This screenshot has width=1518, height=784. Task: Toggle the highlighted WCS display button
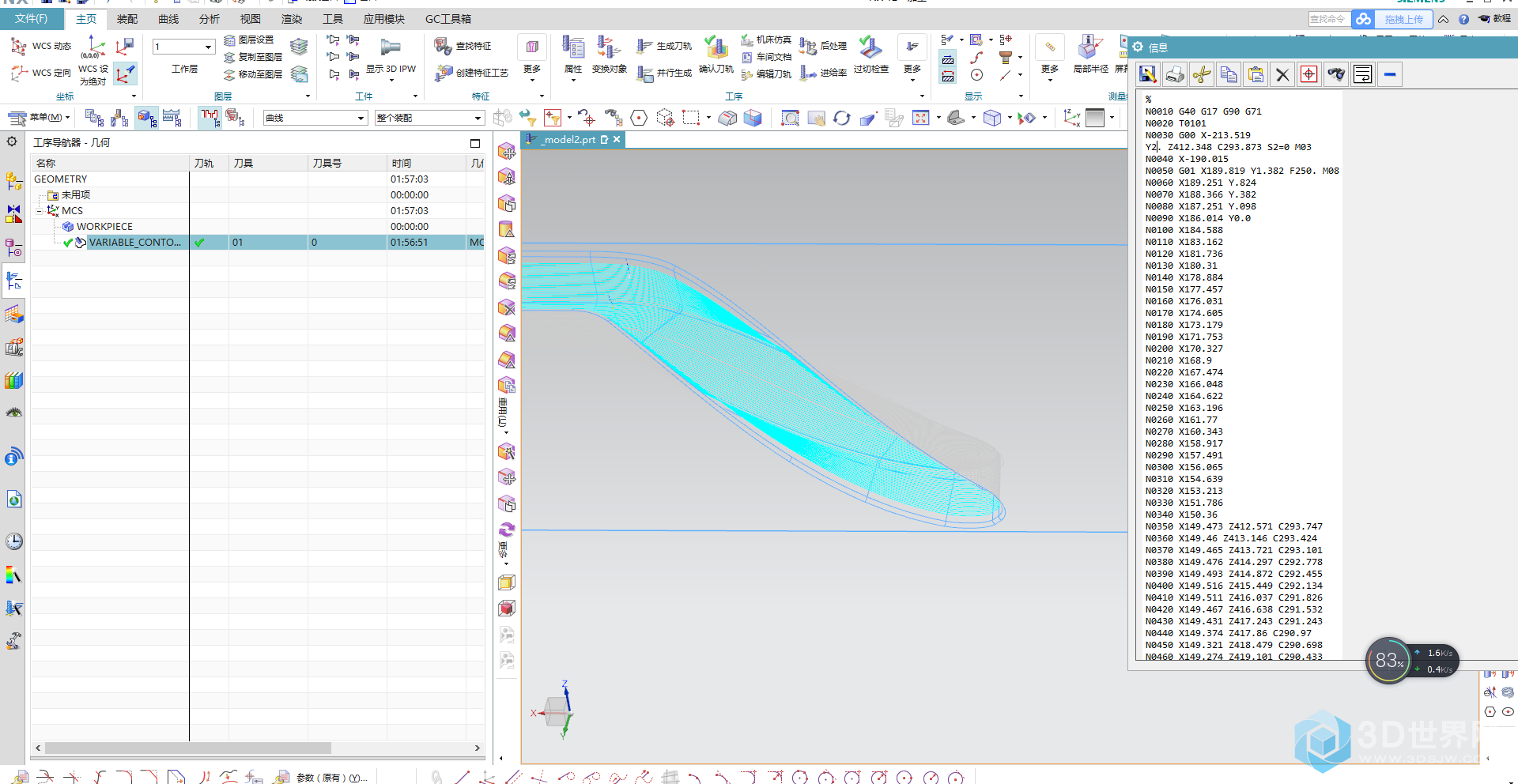[x=125, y=74]
